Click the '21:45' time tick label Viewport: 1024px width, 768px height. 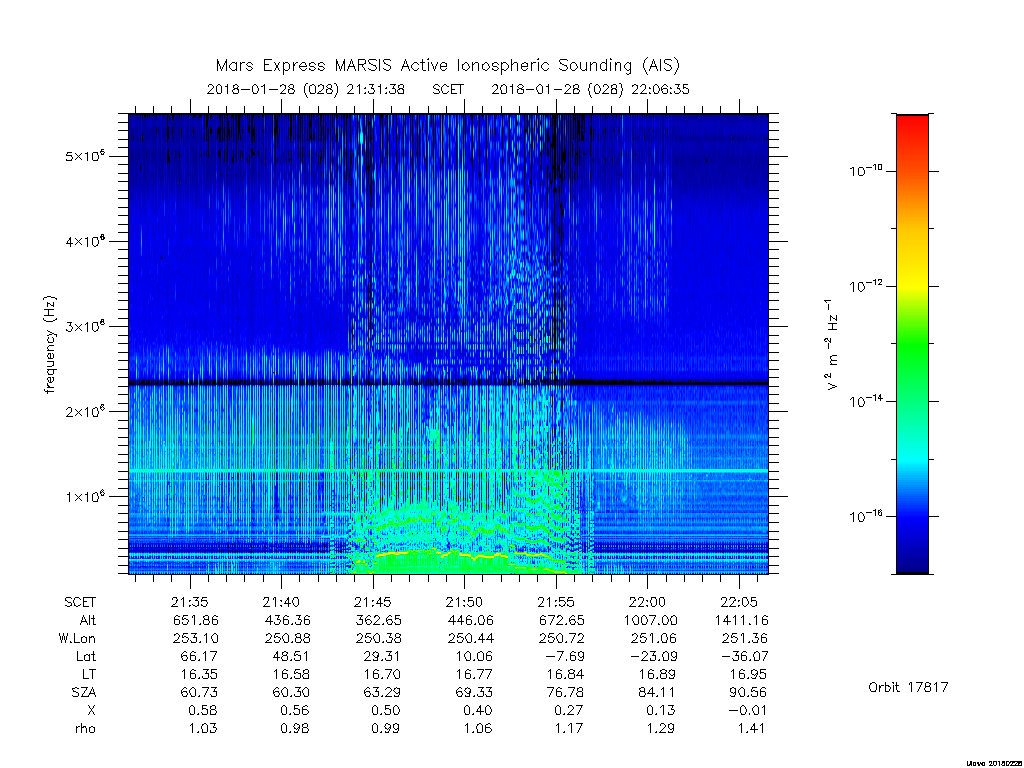tap(373, 602)
